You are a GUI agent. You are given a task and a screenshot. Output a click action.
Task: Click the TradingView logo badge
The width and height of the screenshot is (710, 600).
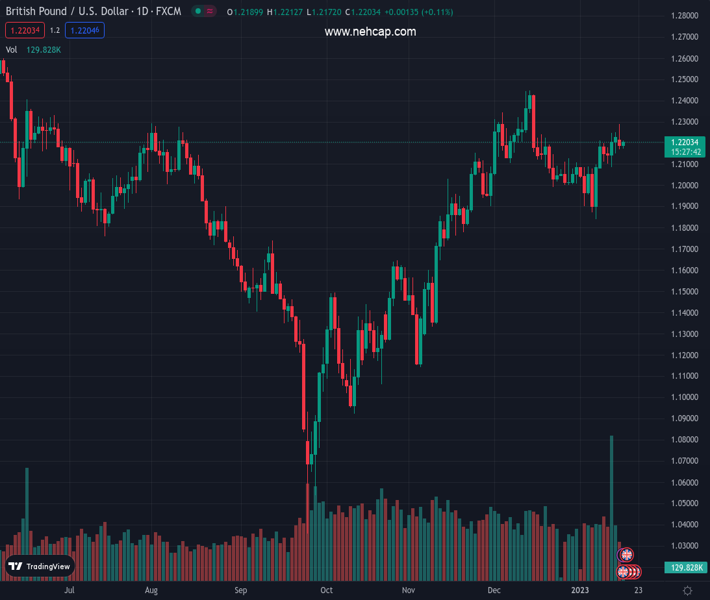39,566
